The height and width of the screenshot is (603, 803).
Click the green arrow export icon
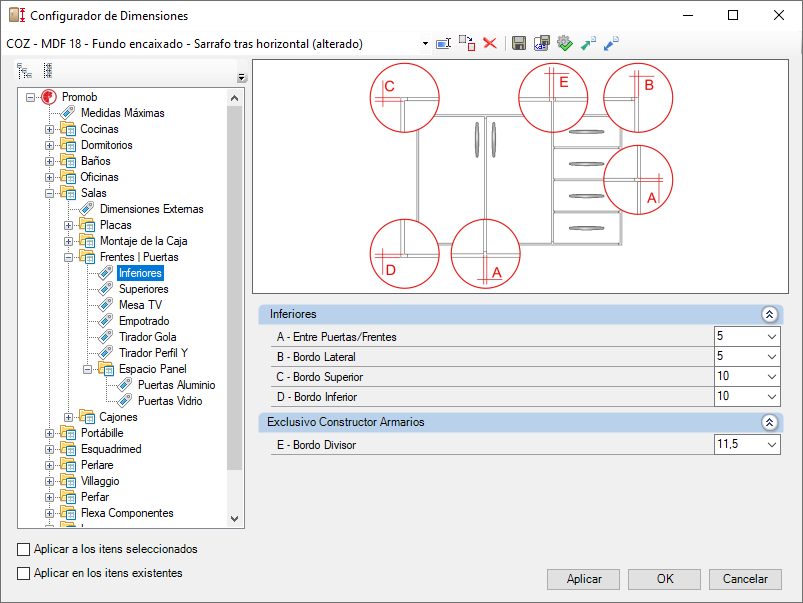click(588, 44)
